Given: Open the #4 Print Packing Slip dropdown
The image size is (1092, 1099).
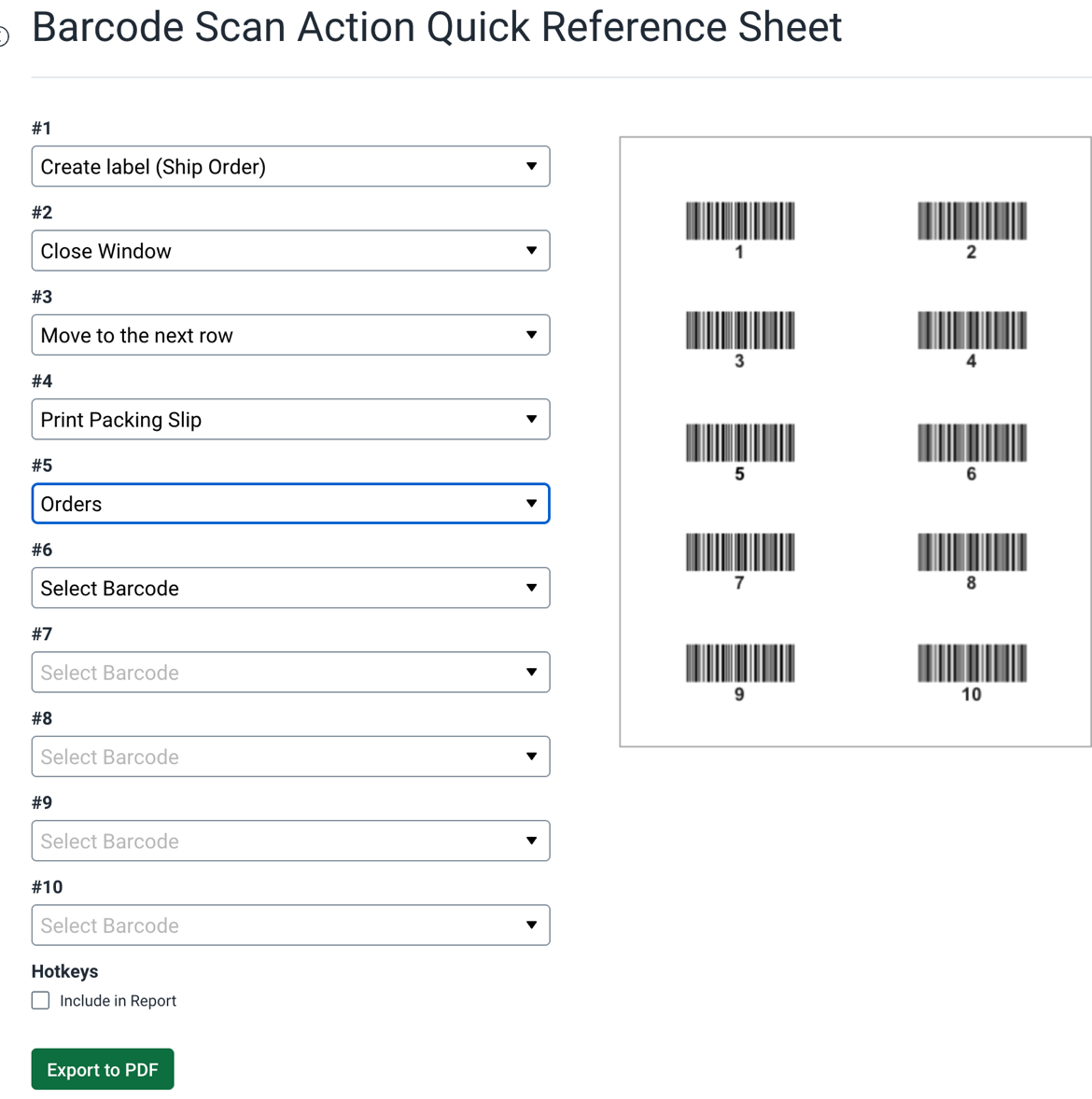Looking at the screenshot, I should tap(290, 419).
